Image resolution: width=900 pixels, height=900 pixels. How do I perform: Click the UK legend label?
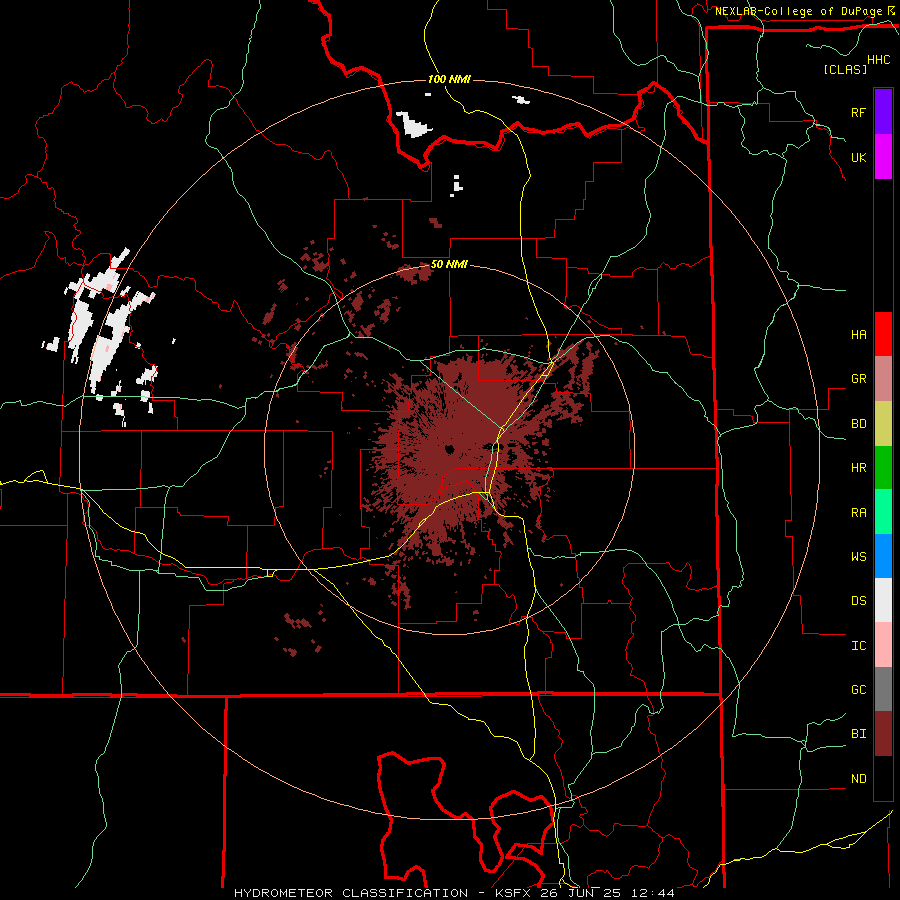point(858,157)
